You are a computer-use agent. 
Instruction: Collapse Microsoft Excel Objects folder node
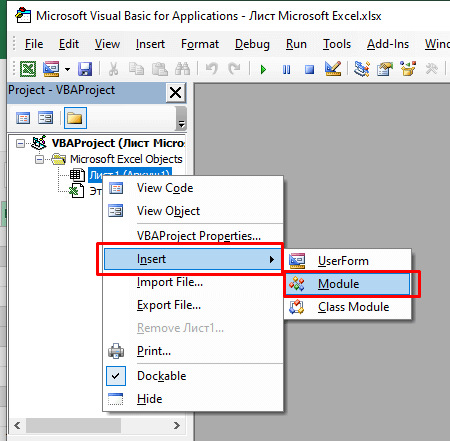39,160
